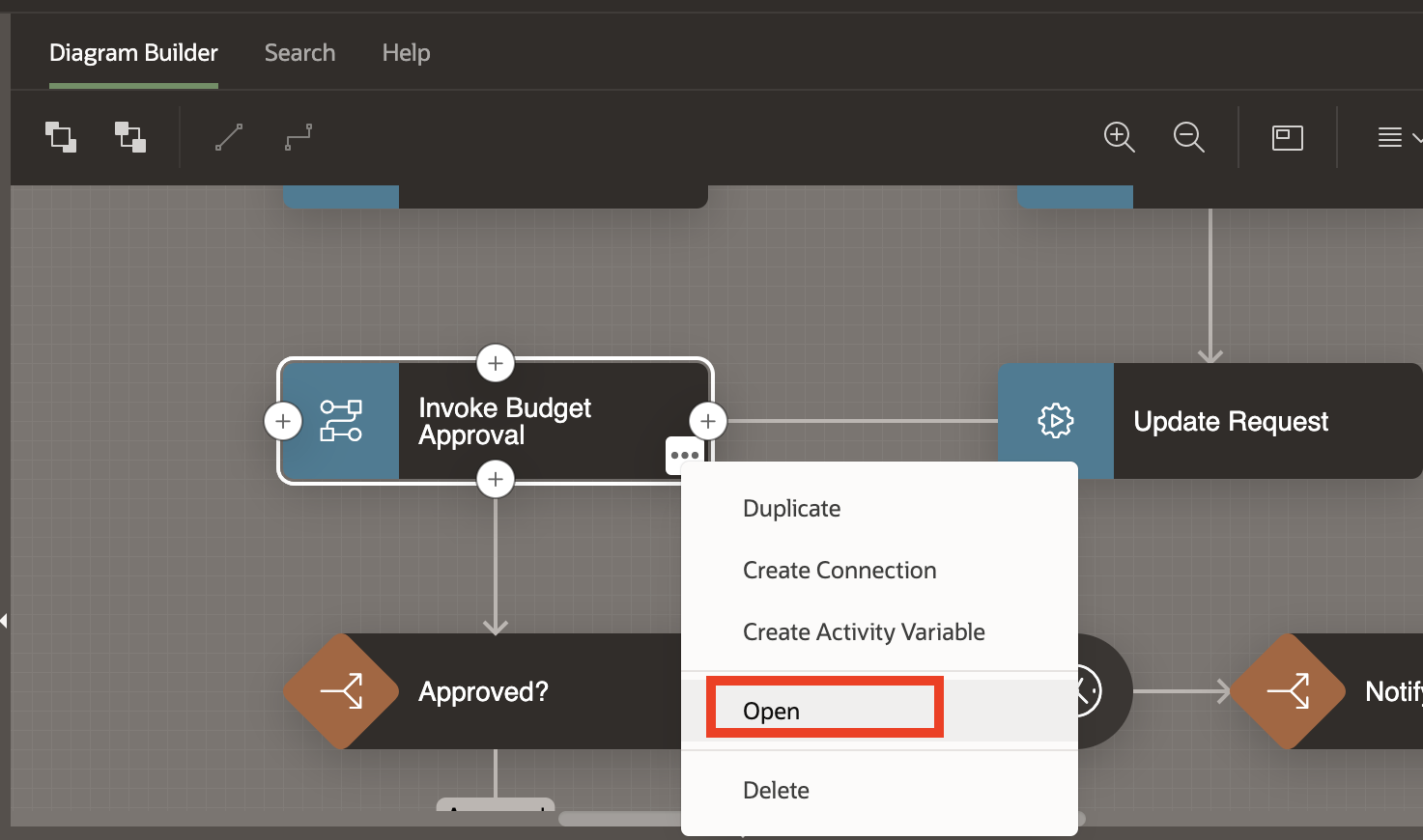Open the toolbar layout options dropdown

coord(1397,138)
